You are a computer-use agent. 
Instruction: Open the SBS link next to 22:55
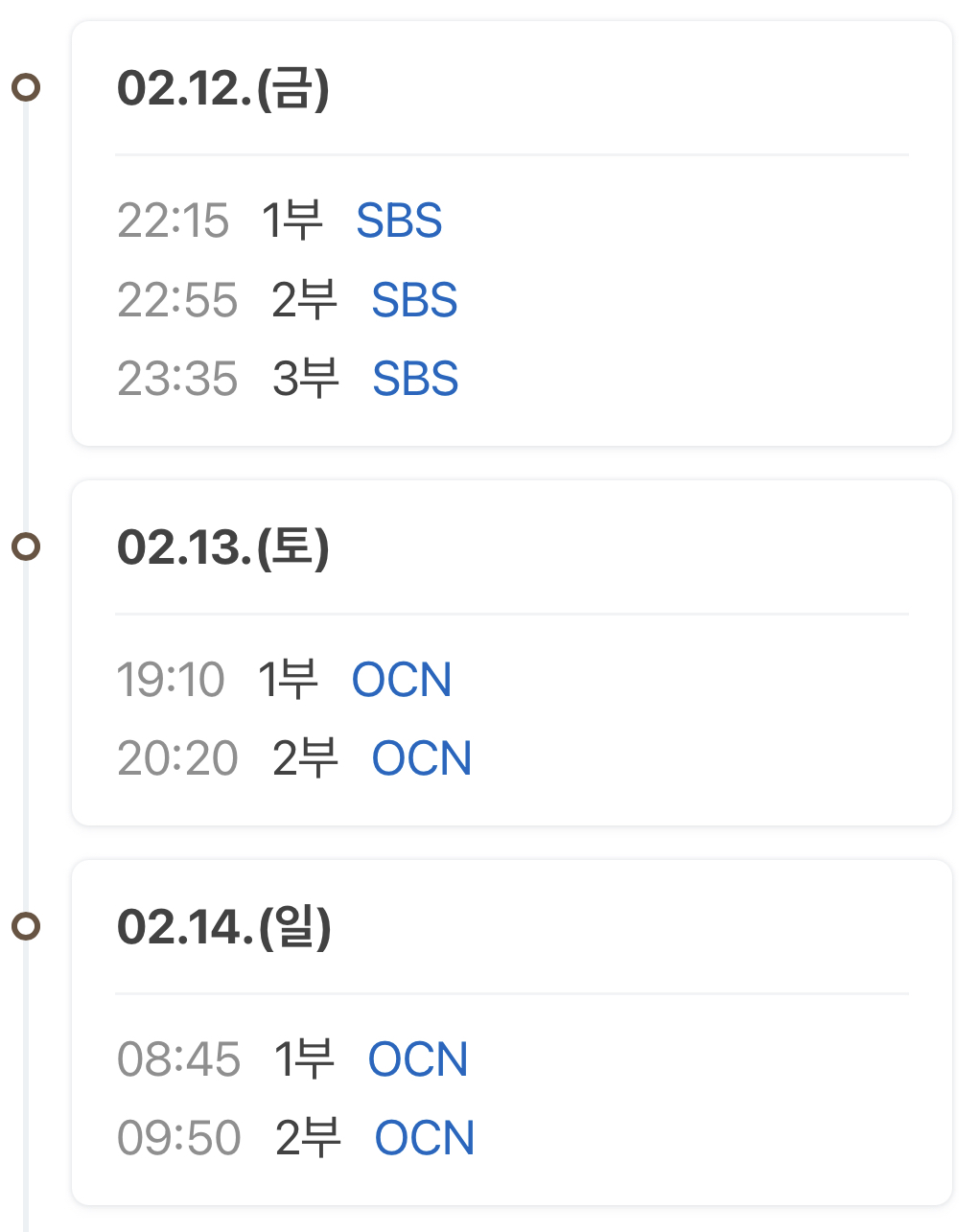pyautogui.click(x=414, y=301)
